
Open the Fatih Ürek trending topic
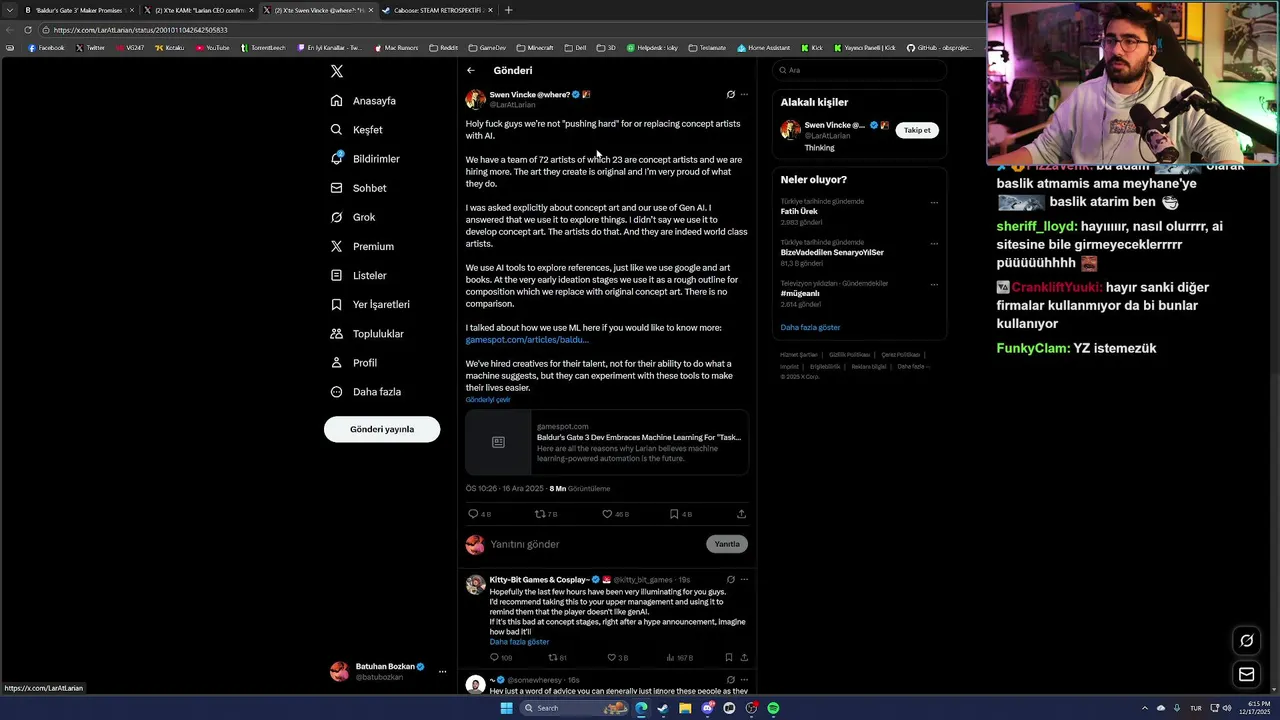(x=799, y=212)
